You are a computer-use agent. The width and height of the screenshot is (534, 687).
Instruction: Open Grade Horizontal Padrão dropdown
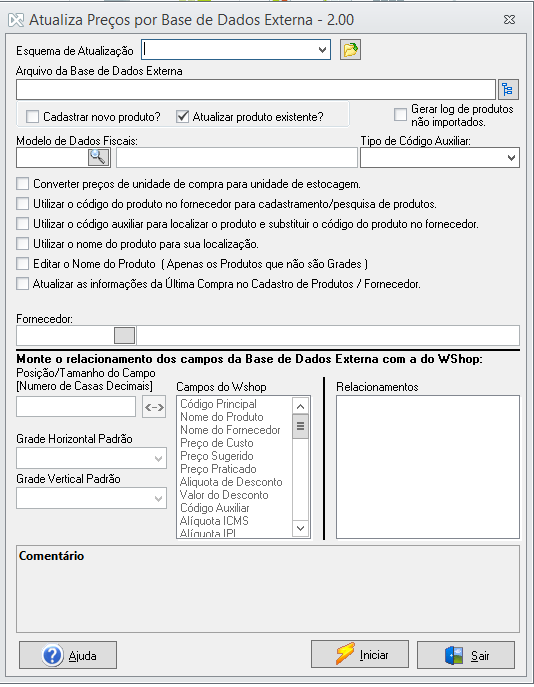tap(159, 459)
